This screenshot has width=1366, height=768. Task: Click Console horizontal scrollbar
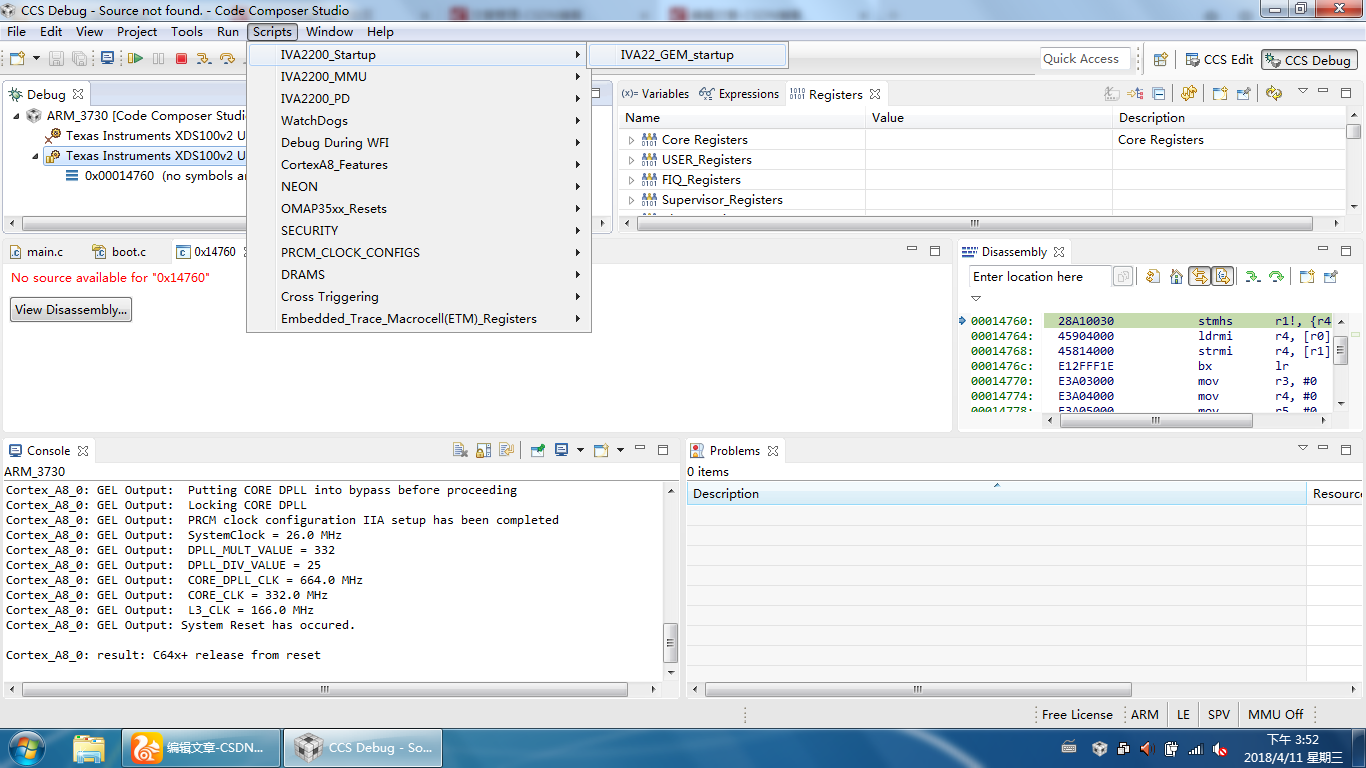tap(325, 689)
